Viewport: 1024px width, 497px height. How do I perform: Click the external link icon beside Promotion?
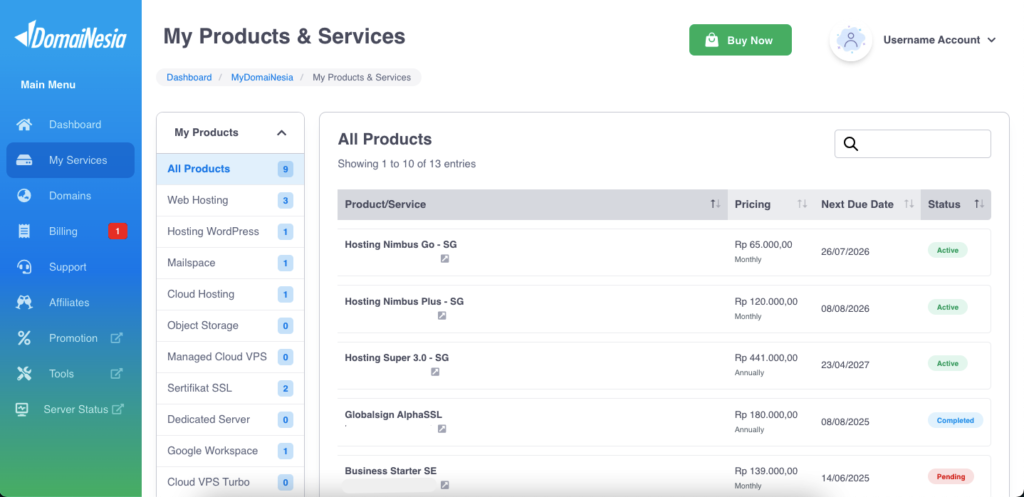point(116,338)
